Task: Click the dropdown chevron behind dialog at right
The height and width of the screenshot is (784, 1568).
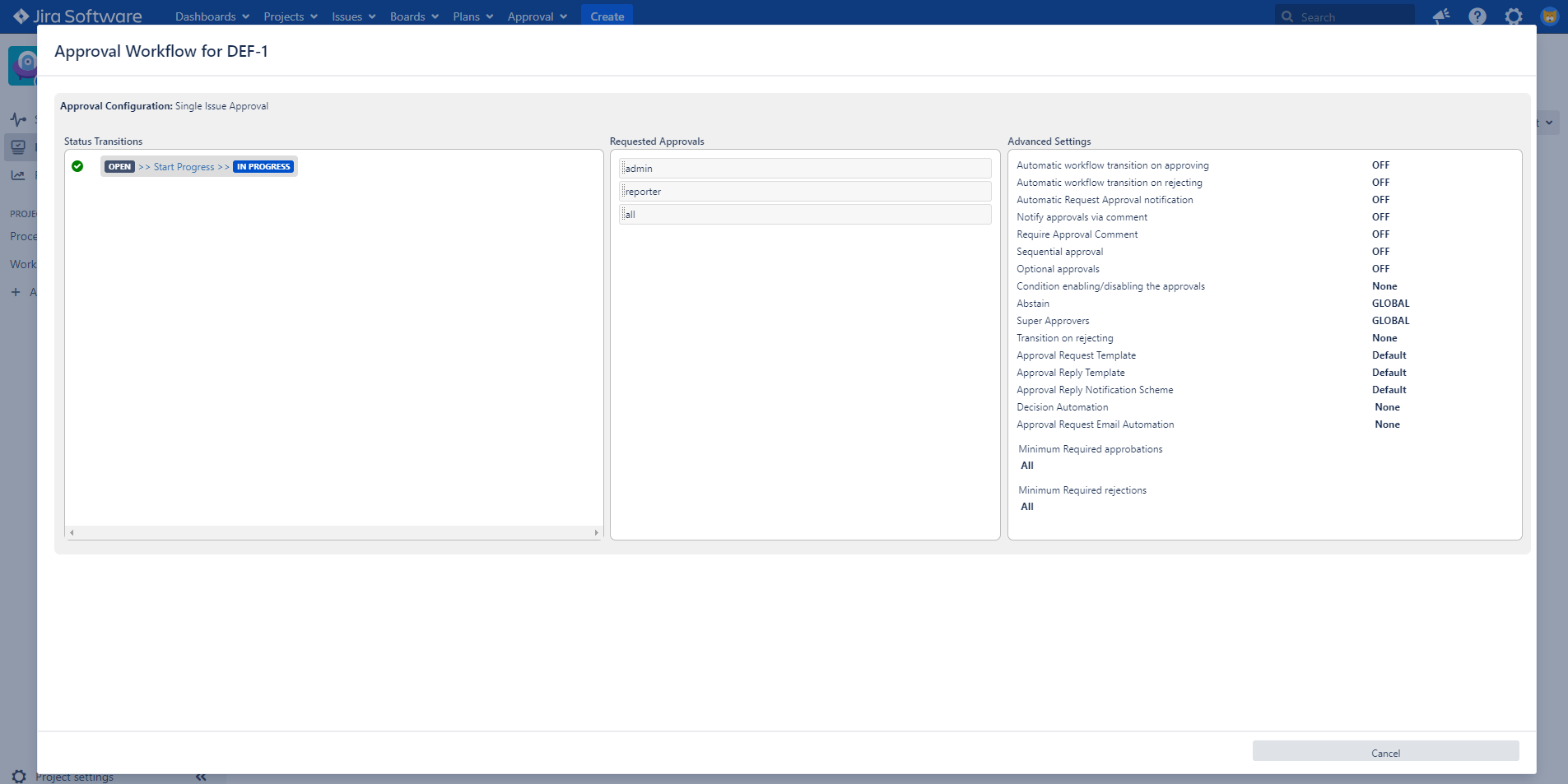Action: tap(1548, 123)
